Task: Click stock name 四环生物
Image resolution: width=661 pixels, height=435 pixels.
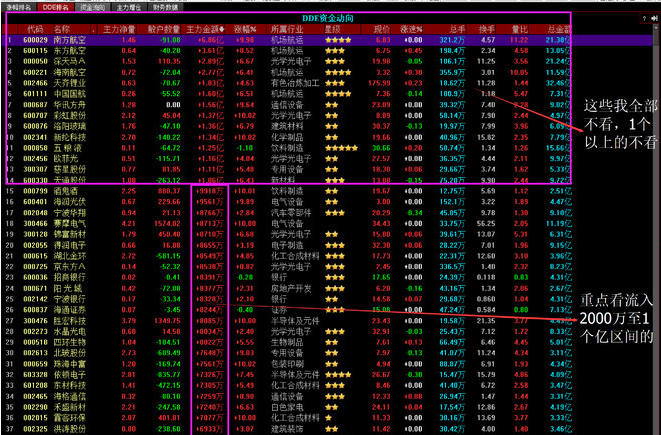Action: coord(70,342)
